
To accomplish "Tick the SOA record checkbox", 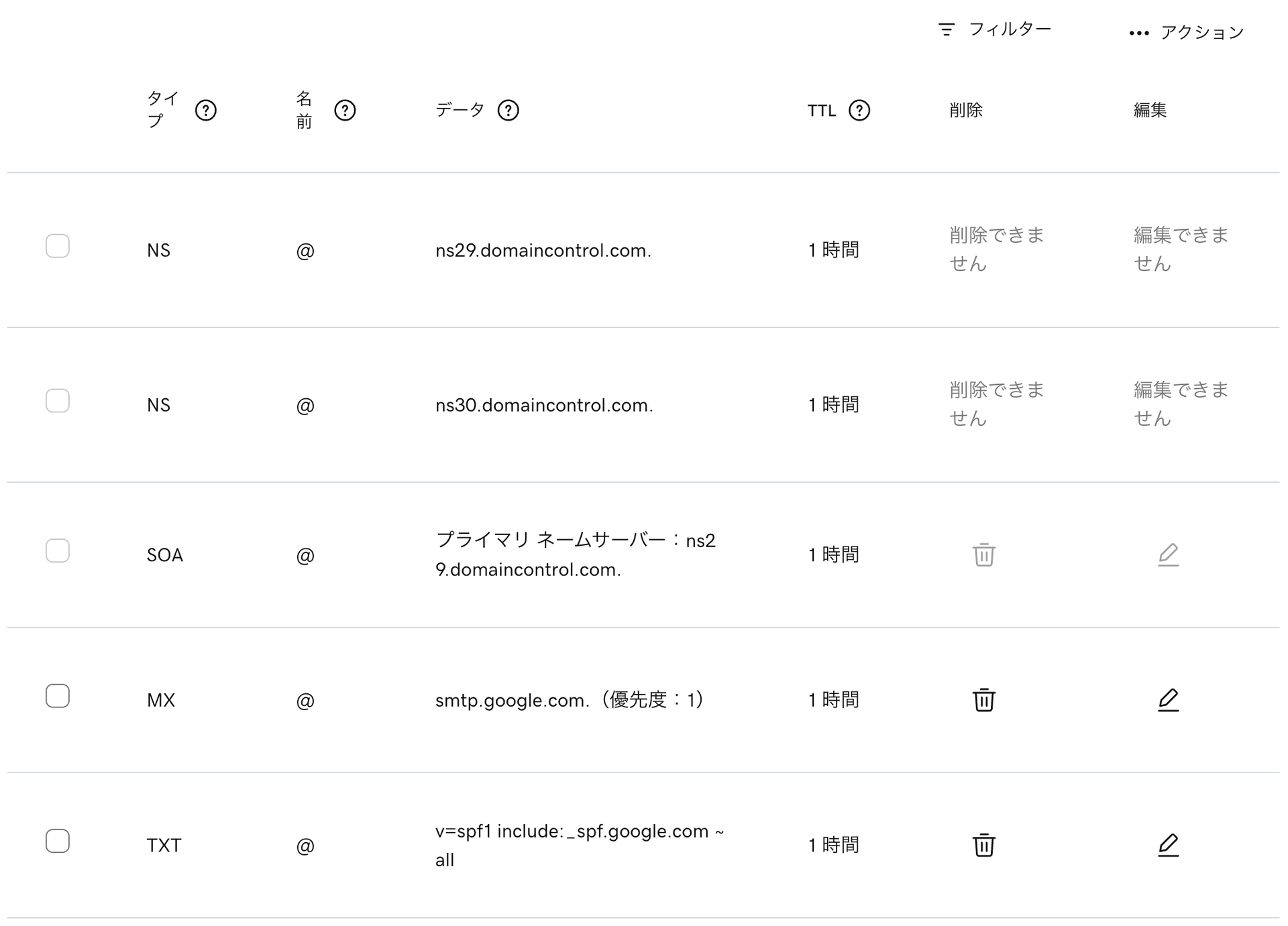I will 58,551.
